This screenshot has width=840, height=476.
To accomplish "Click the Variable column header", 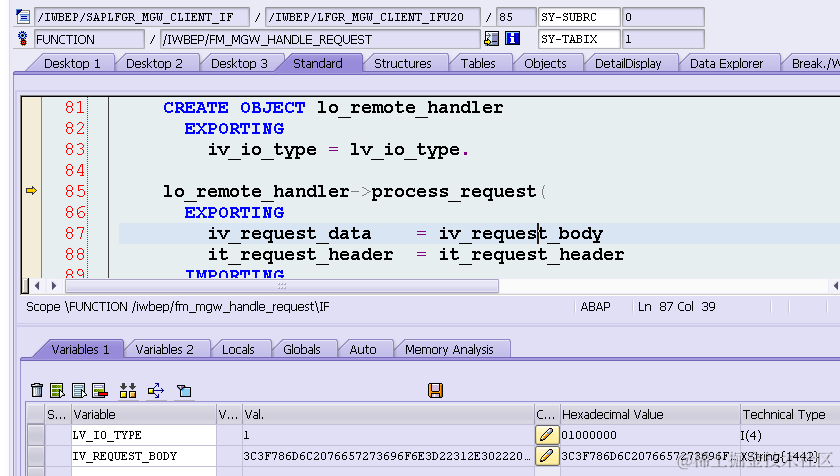I will [x=144, y=414].
